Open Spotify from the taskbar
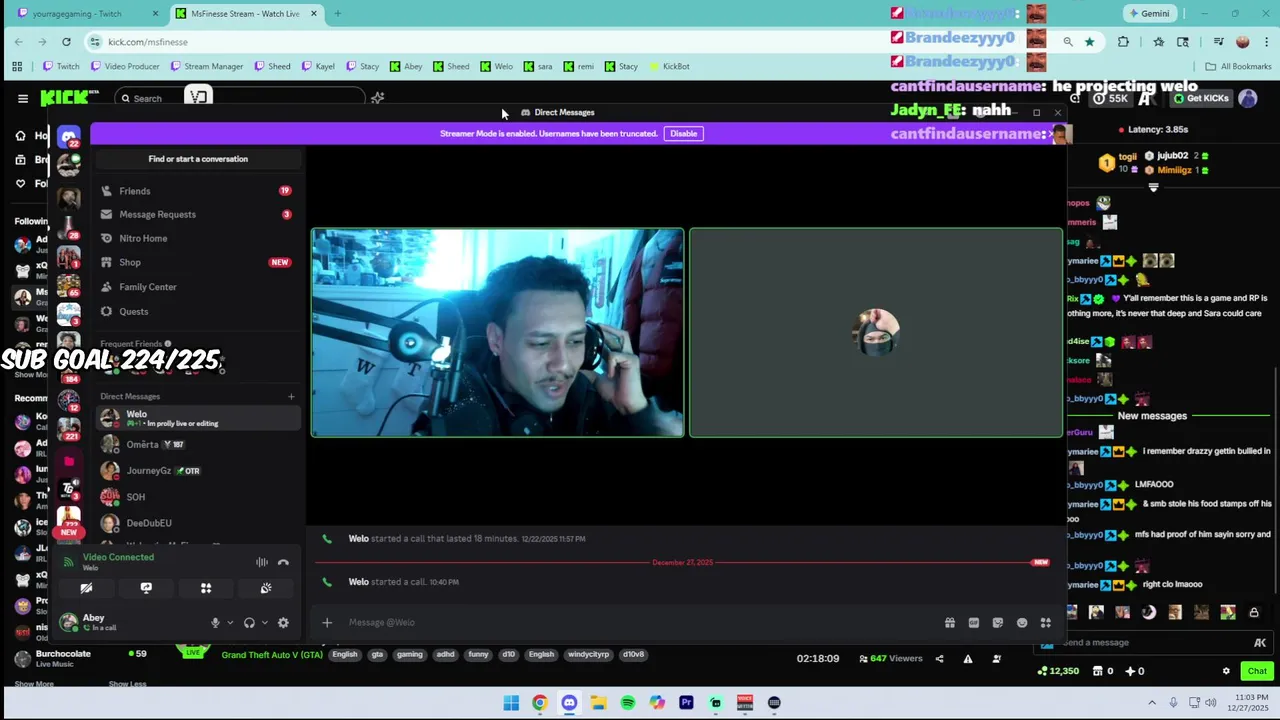 click(627, 702)
